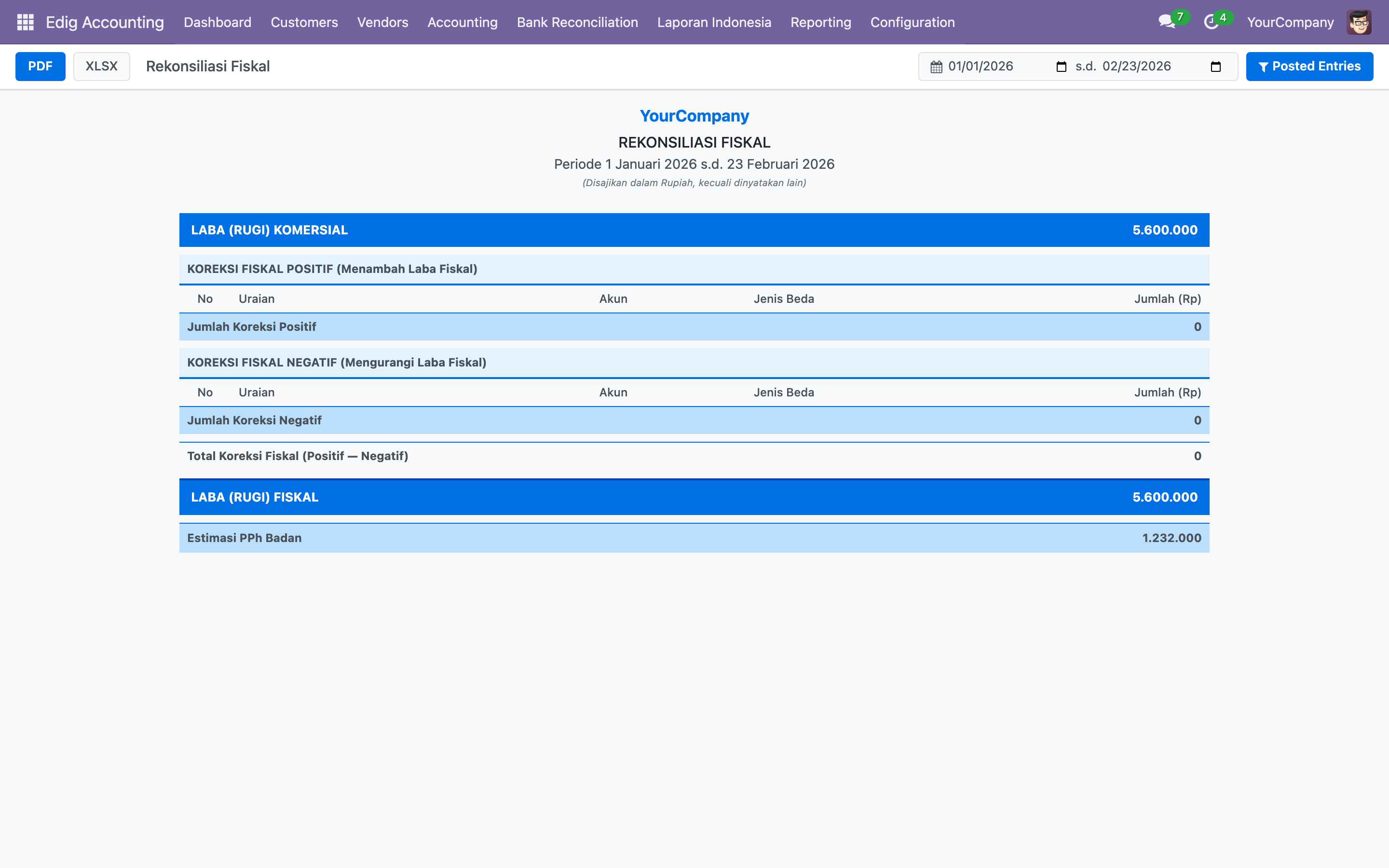
Task: Open the apps grid menu icon
Action: tap(25, 22)
